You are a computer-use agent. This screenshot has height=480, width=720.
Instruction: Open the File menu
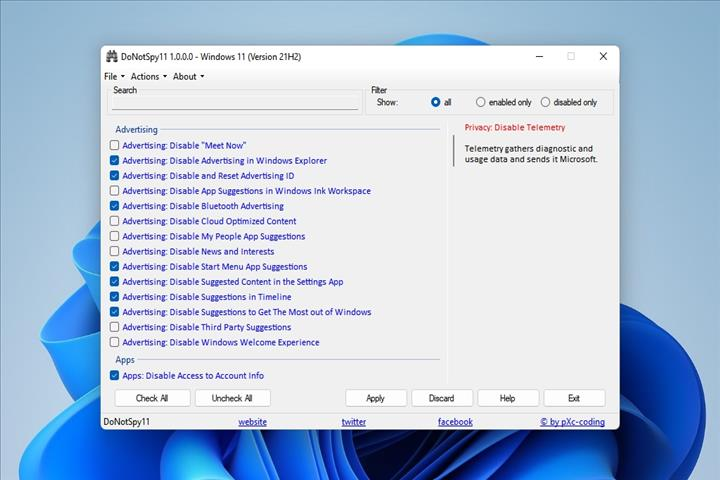(x=114, y=76)
